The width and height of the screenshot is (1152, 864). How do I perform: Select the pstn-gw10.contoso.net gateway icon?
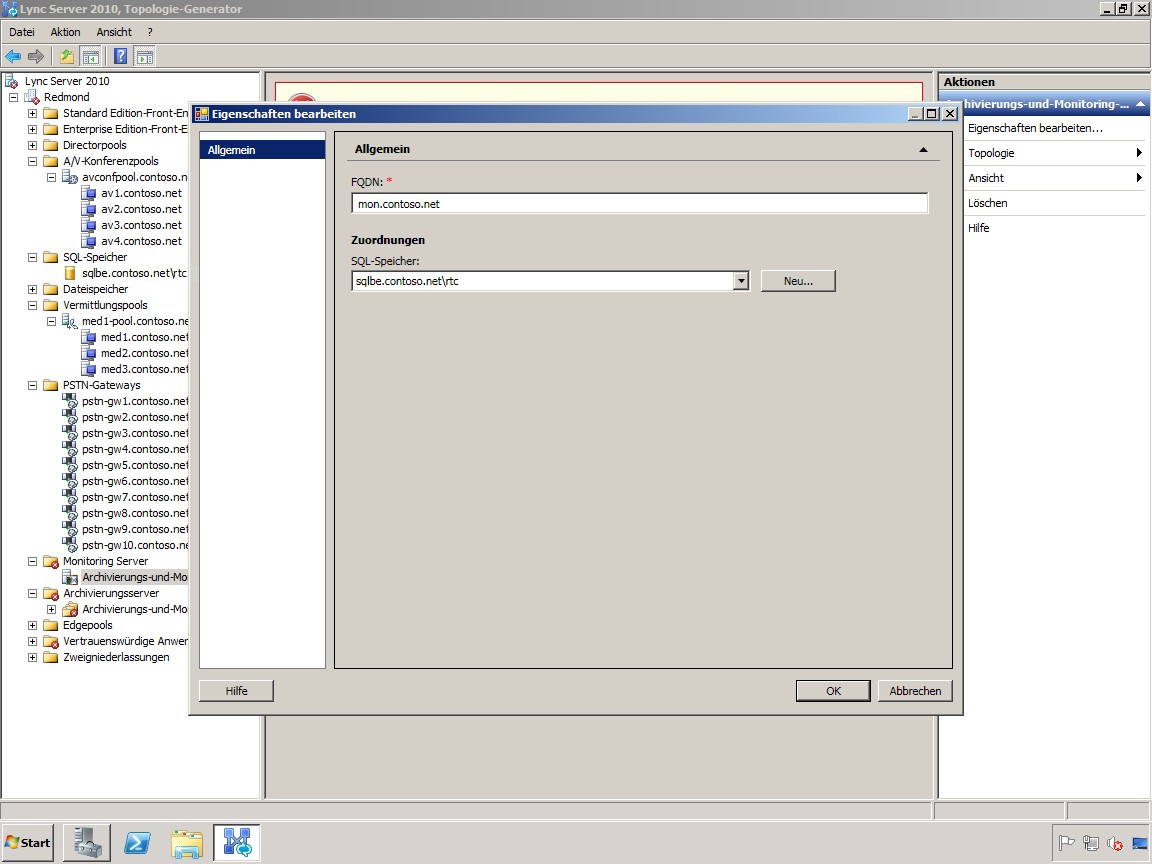70,545
